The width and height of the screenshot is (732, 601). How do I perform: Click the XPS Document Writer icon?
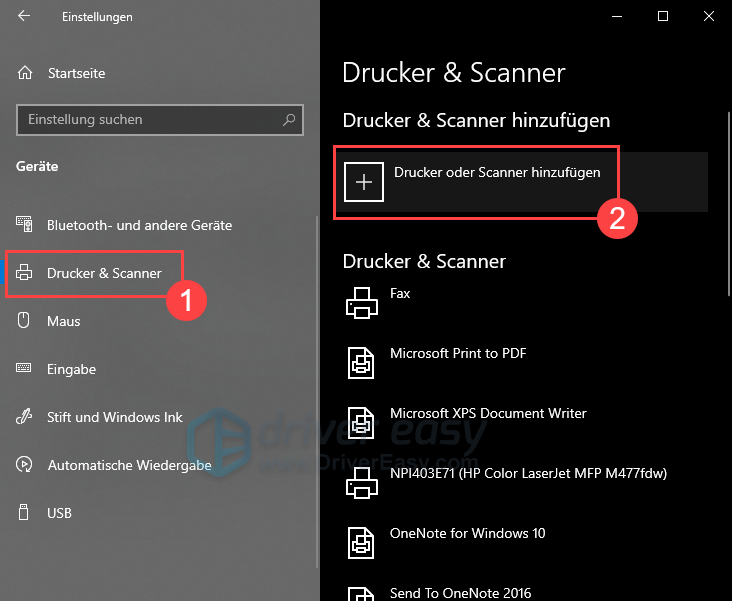(361, 423)
